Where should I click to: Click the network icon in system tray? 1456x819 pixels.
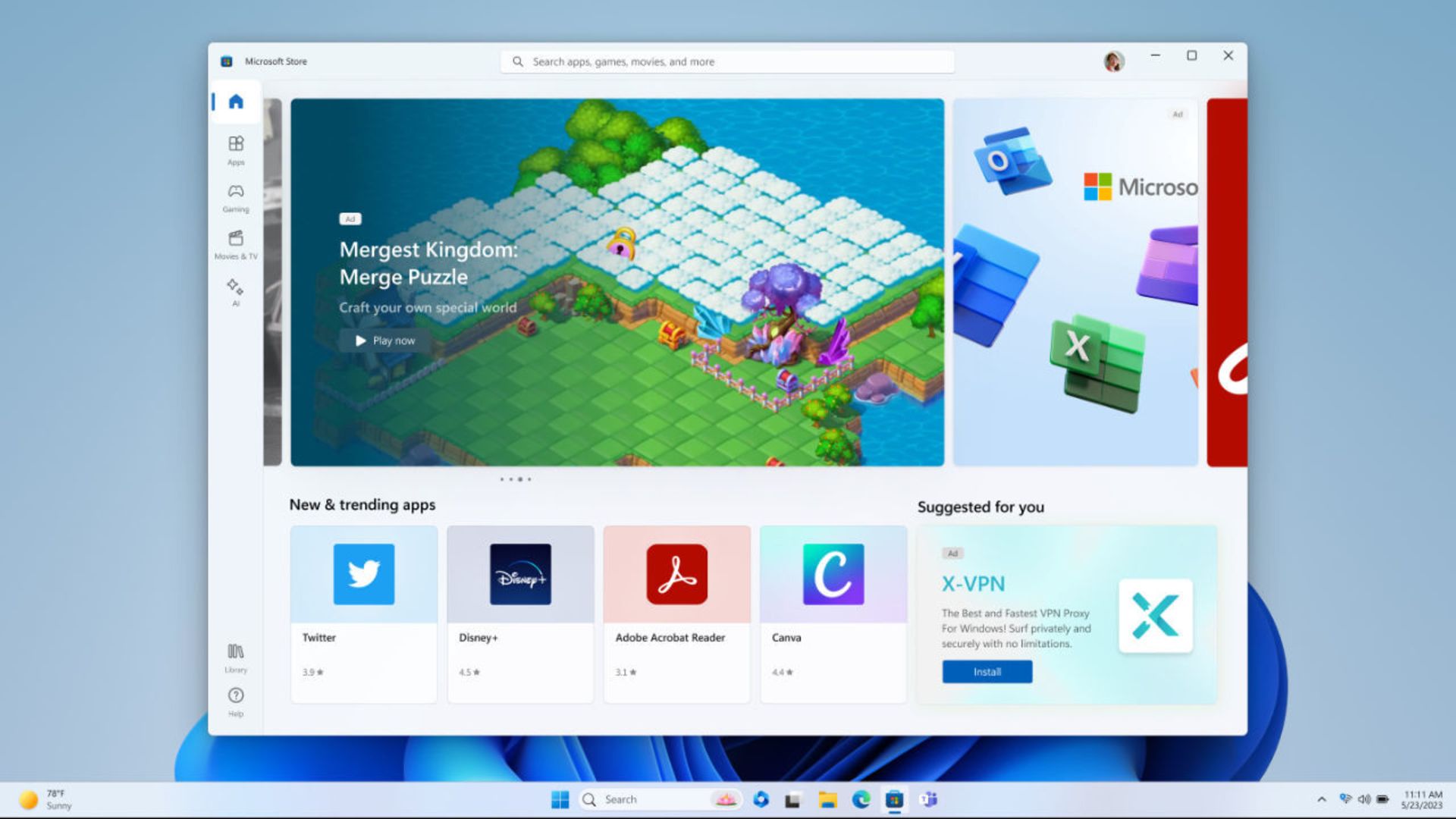1346,799
